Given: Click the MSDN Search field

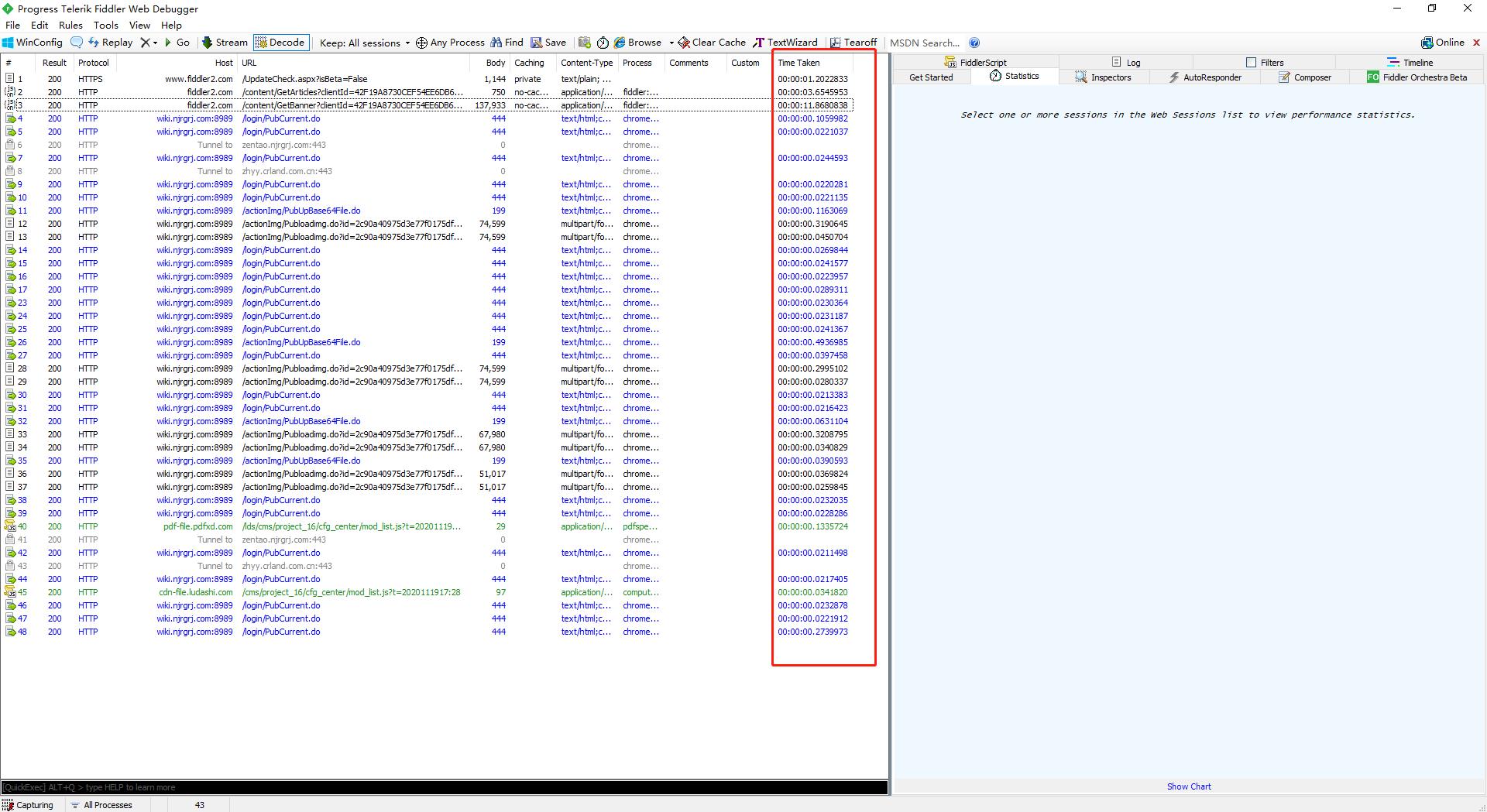Looking at the screenshot, I should 925,43.
